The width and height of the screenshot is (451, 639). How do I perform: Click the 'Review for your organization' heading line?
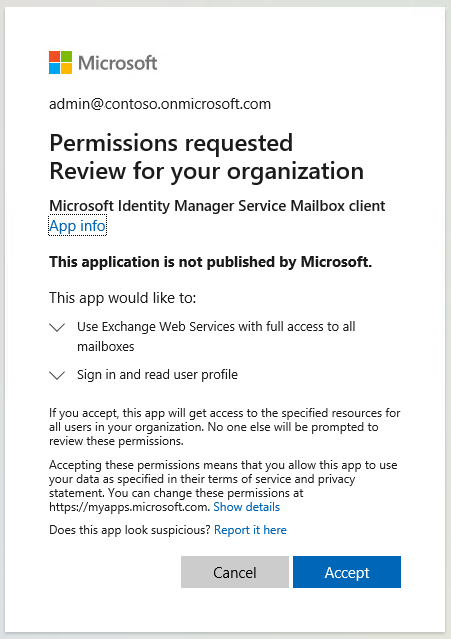coord(206,171)
